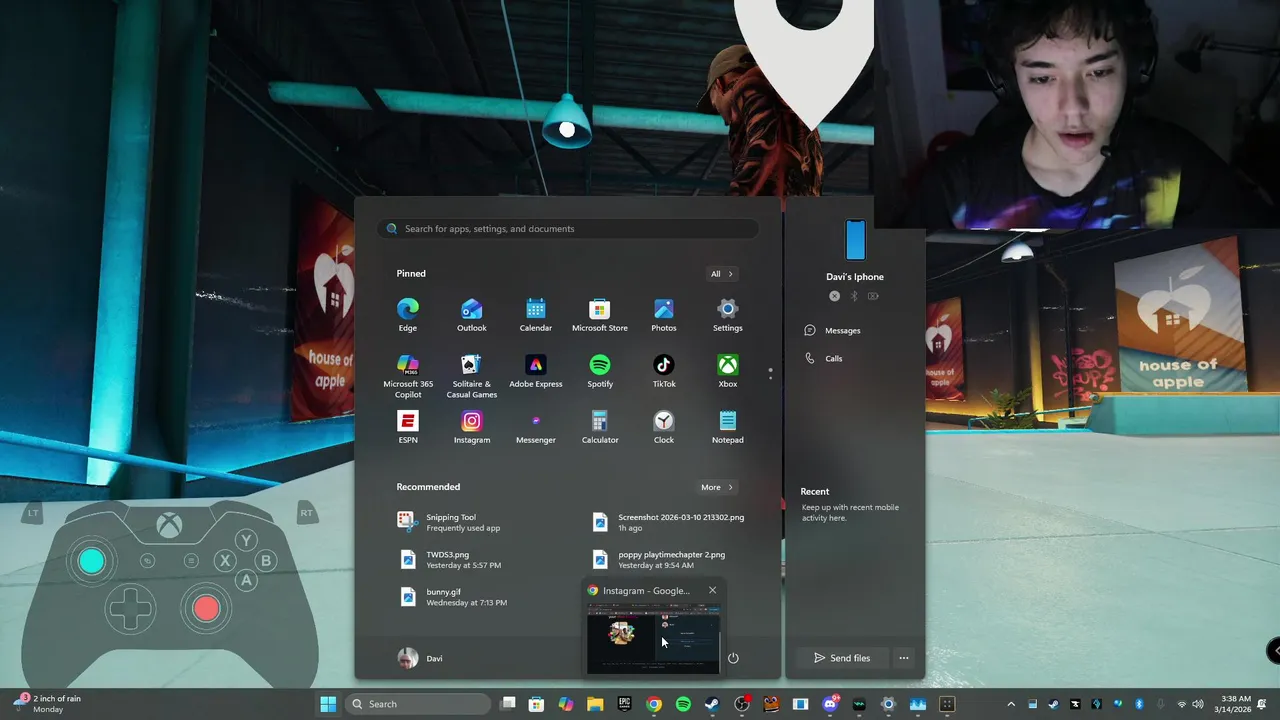Click the Bluetooth icon in system tray
The height and width of the screenshot is (720, 1280).
(x=1138, y=704)
